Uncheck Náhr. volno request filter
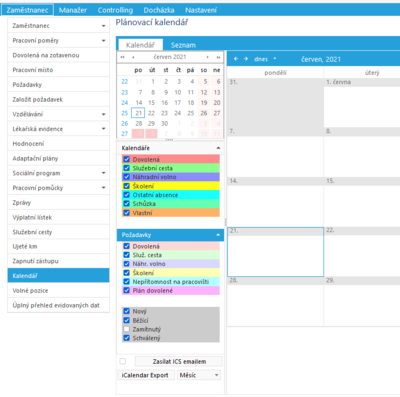 127,264
